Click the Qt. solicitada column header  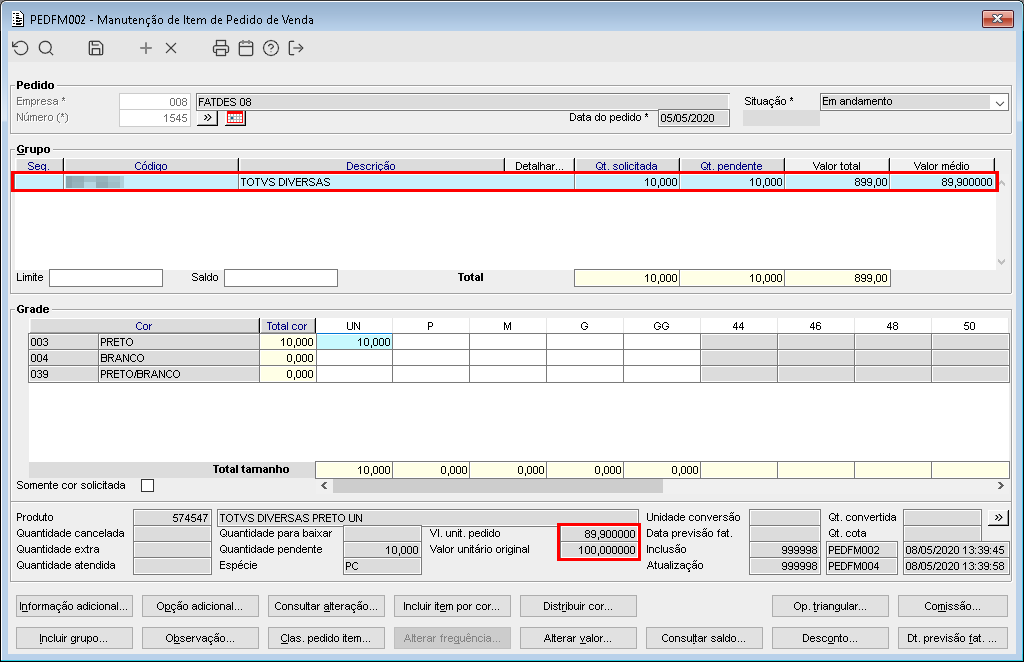point(626,166)
